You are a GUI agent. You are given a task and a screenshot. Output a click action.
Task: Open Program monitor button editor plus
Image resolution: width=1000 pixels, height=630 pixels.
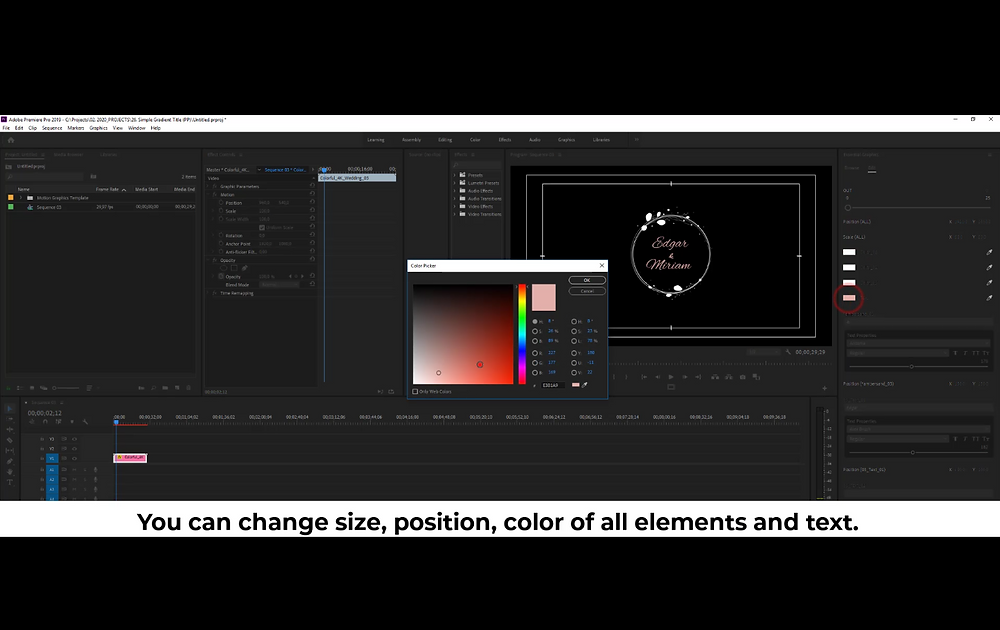click(825, 388)
